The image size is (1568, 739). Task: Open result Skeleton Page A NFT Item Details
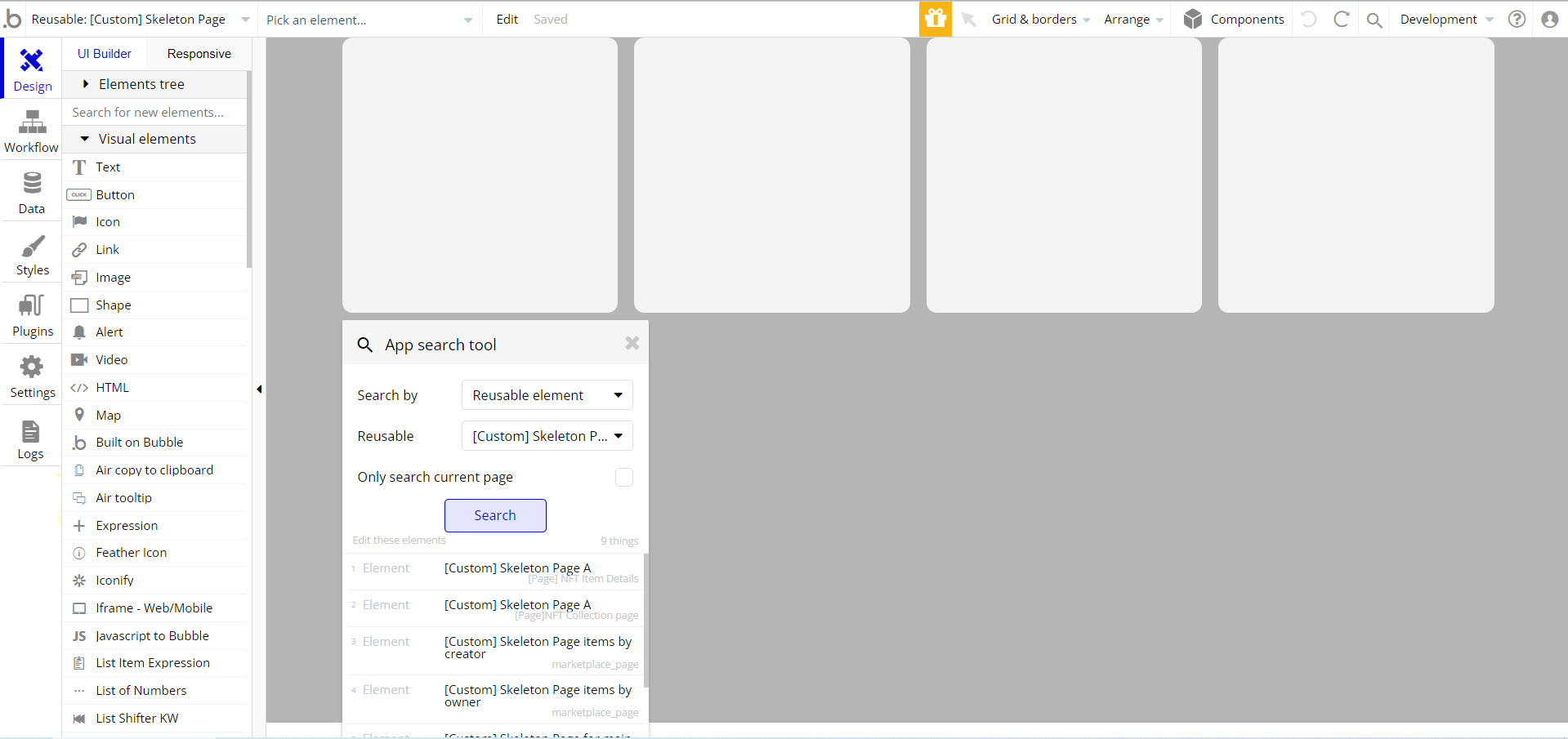(494, 572)
